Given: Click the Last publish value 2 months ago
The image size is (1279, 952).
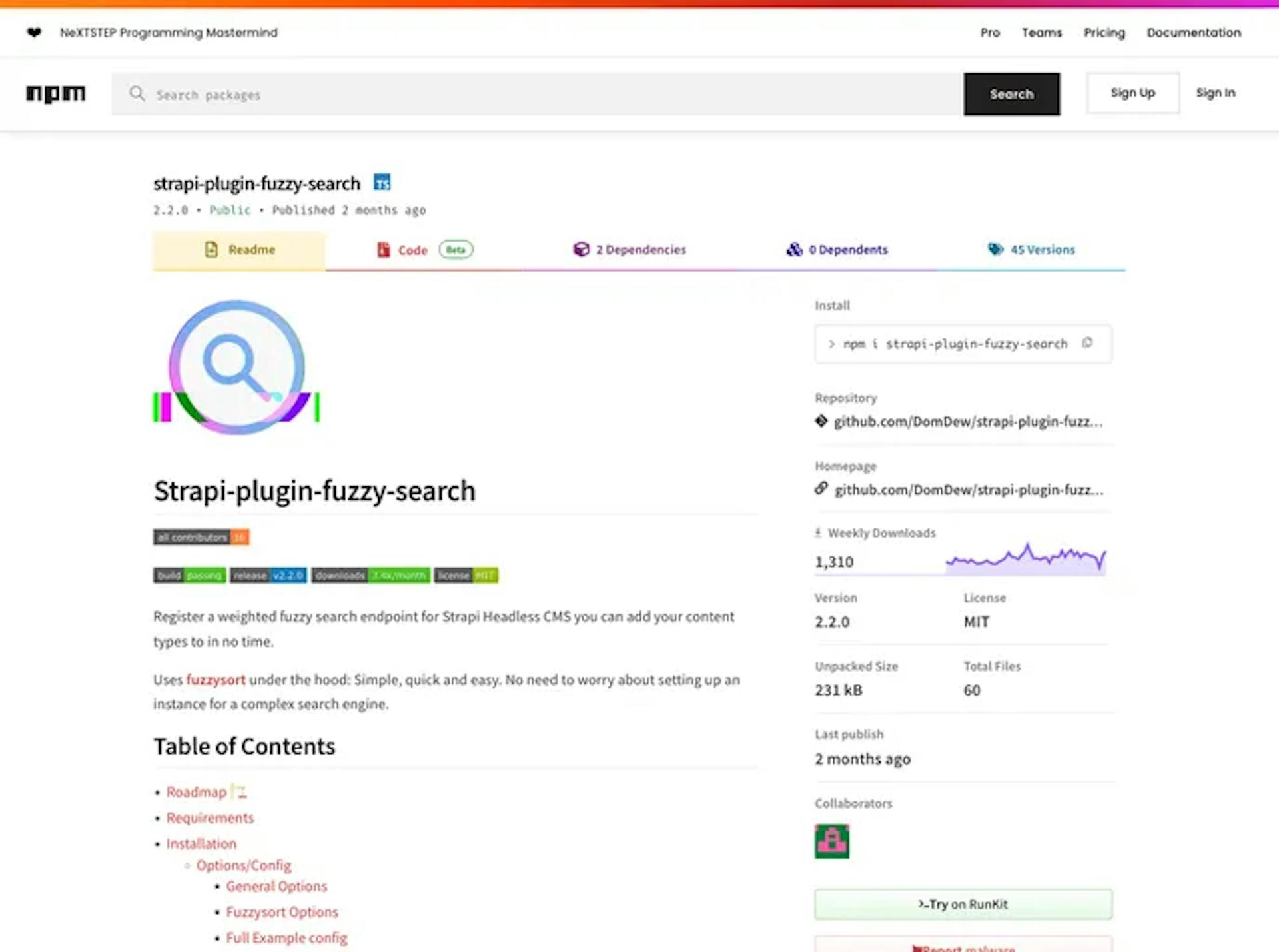Looking at the screenshot, I should pos(863,759).
